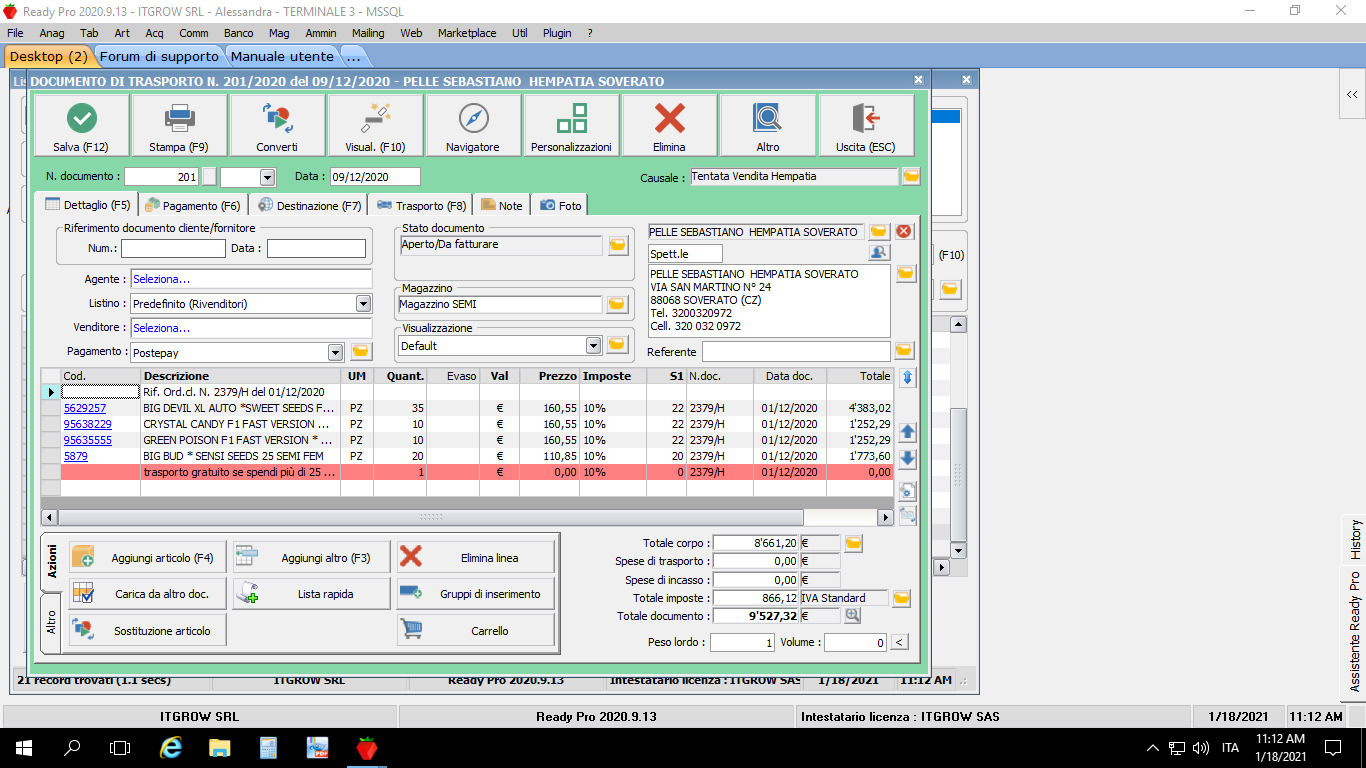This screenshot has height=768, width=1366.
Task: Click the < button next to Volume
Action: coord(900,642)
